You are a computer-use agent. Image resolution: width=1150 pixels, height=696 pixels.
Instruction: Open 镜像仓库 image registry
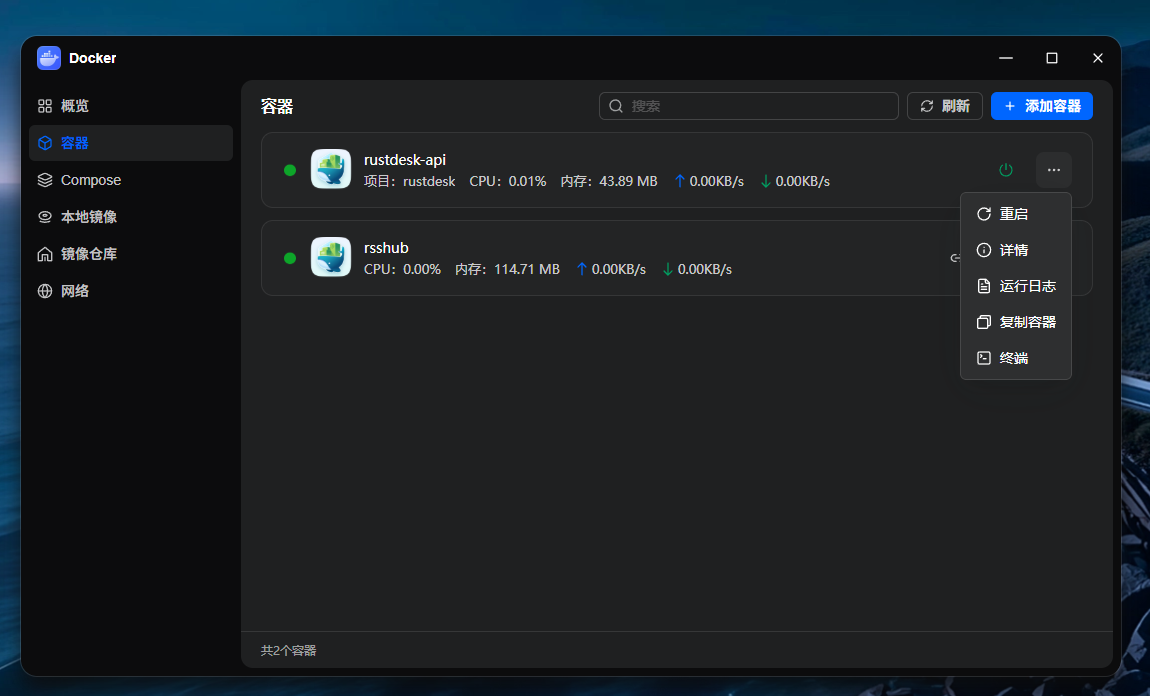pyautogui.click(x=131, y=254)
